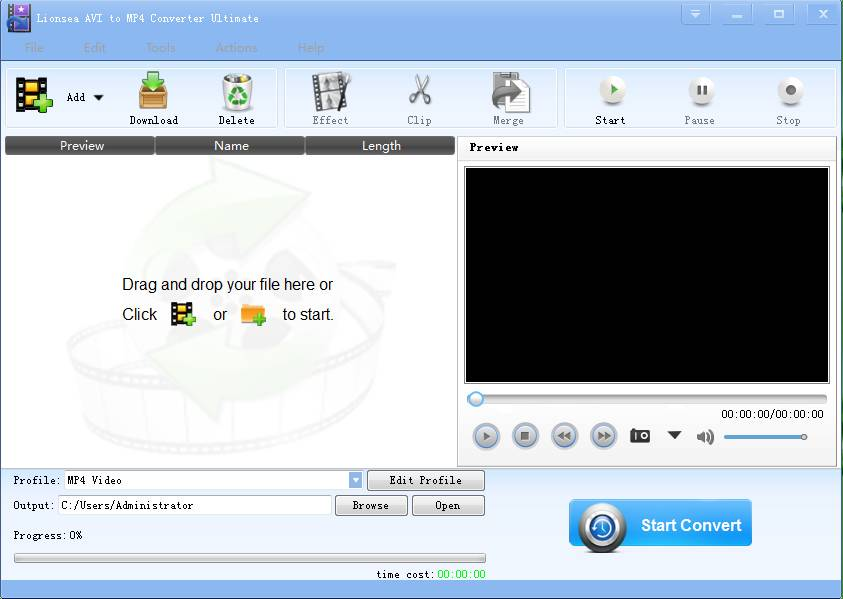Click the 00:00:00/00:00:00 timecode

pos(773,414)
